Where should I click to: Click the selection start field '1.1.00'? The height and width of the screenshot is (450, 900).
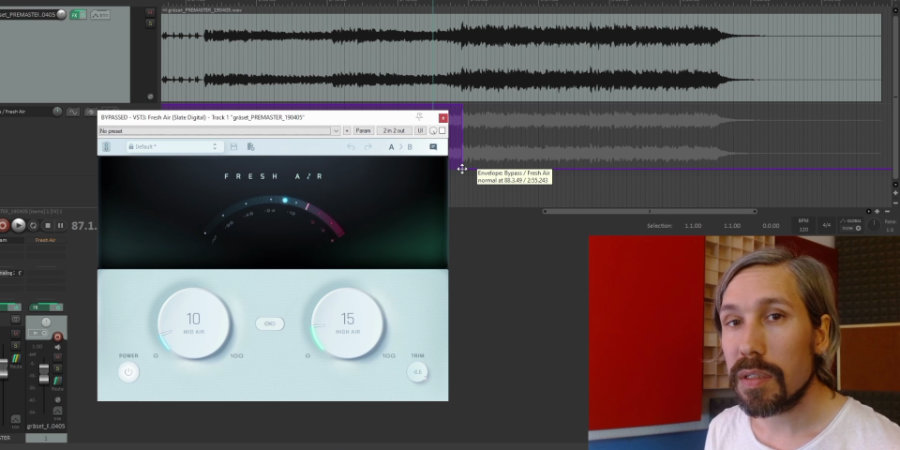click(x=693, y=226)
